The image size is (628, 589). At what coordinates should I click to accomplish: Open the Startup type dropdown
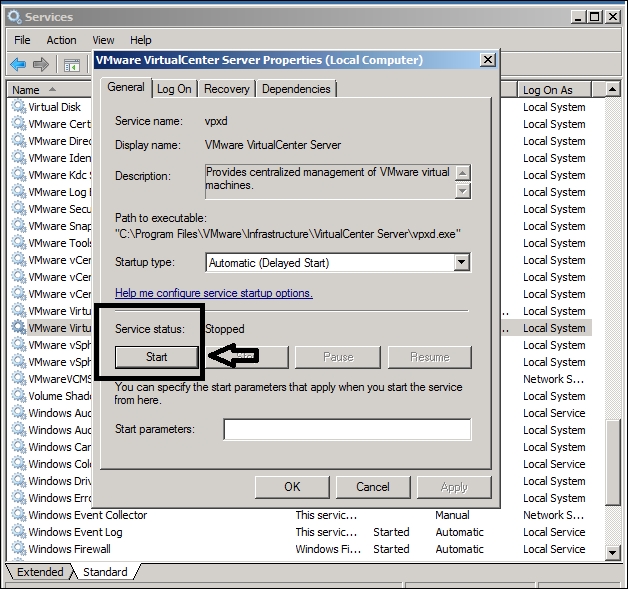point(461,262)
